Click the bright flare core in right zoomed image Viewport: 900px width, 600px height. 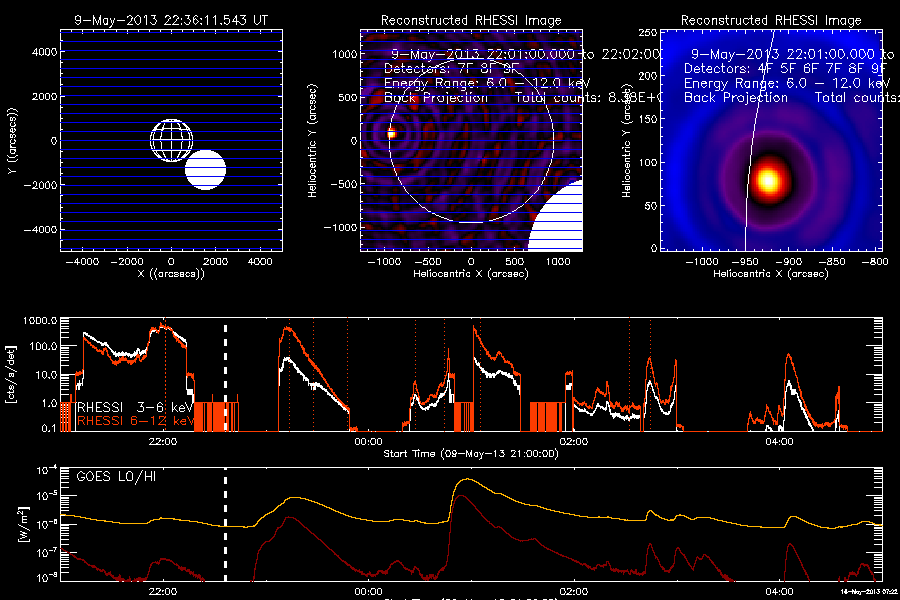pos(768,180)
